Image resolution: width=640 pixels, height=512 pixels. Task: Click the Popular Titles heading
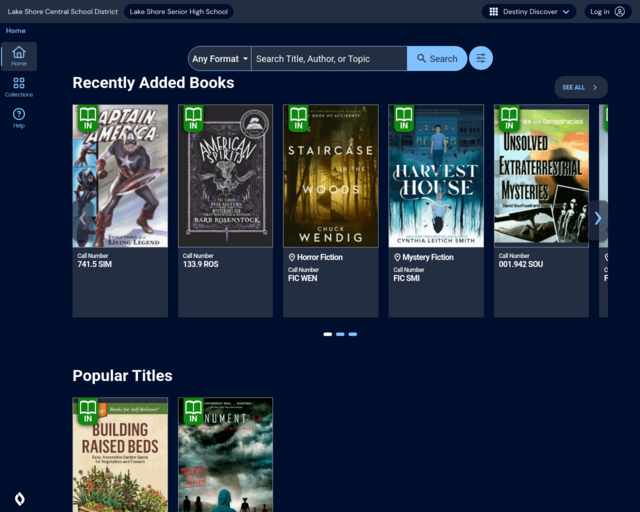(x=122, y=376)
